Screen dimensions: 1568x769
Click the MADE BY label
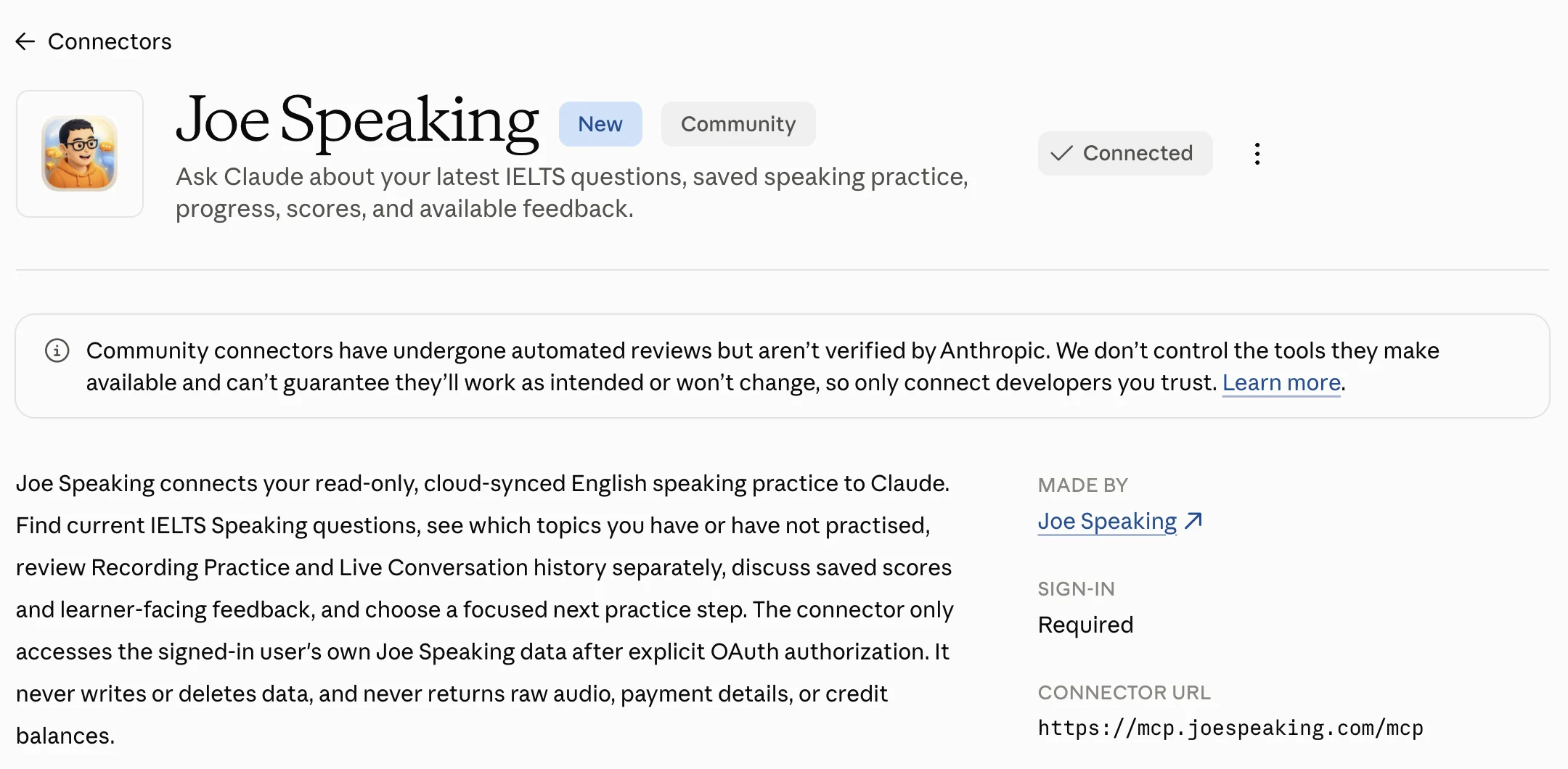click(x=1082, y=485)
